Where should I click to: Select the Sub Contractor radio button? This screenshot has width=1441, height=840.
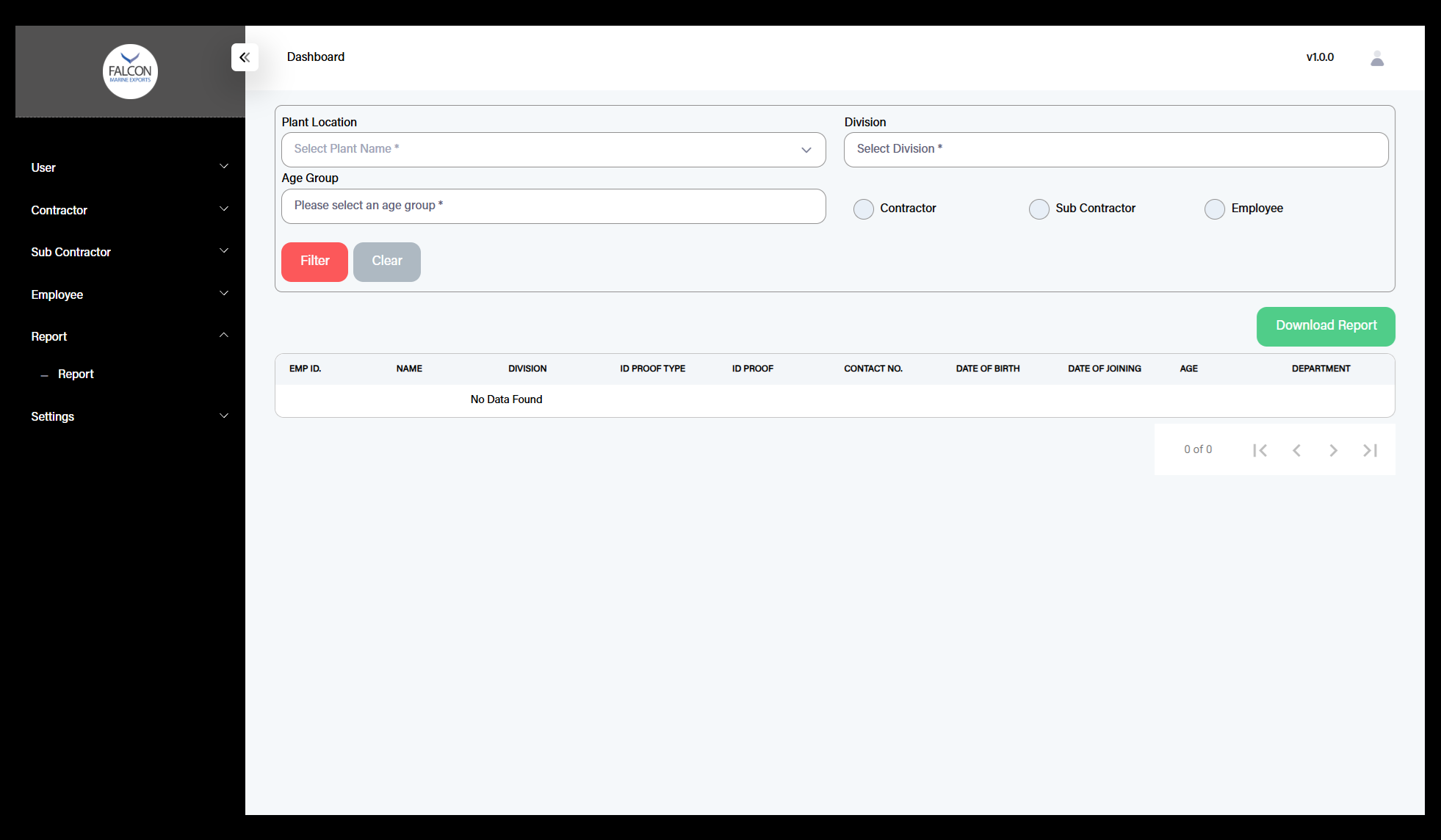(1039, 209)
